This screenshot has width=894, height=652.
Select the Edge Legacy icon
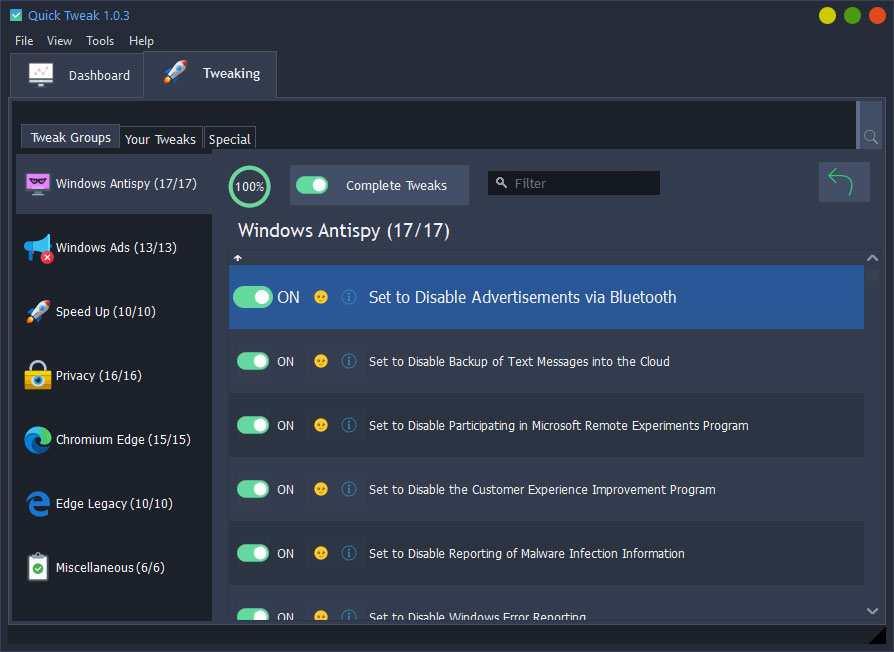tap(38, 504)
